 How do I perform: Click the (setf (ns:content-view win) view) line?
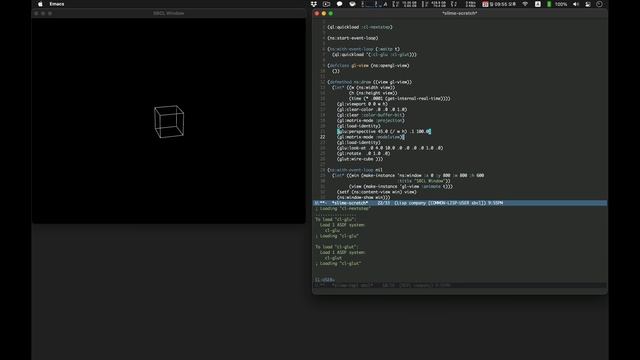(x=377, y=192)
